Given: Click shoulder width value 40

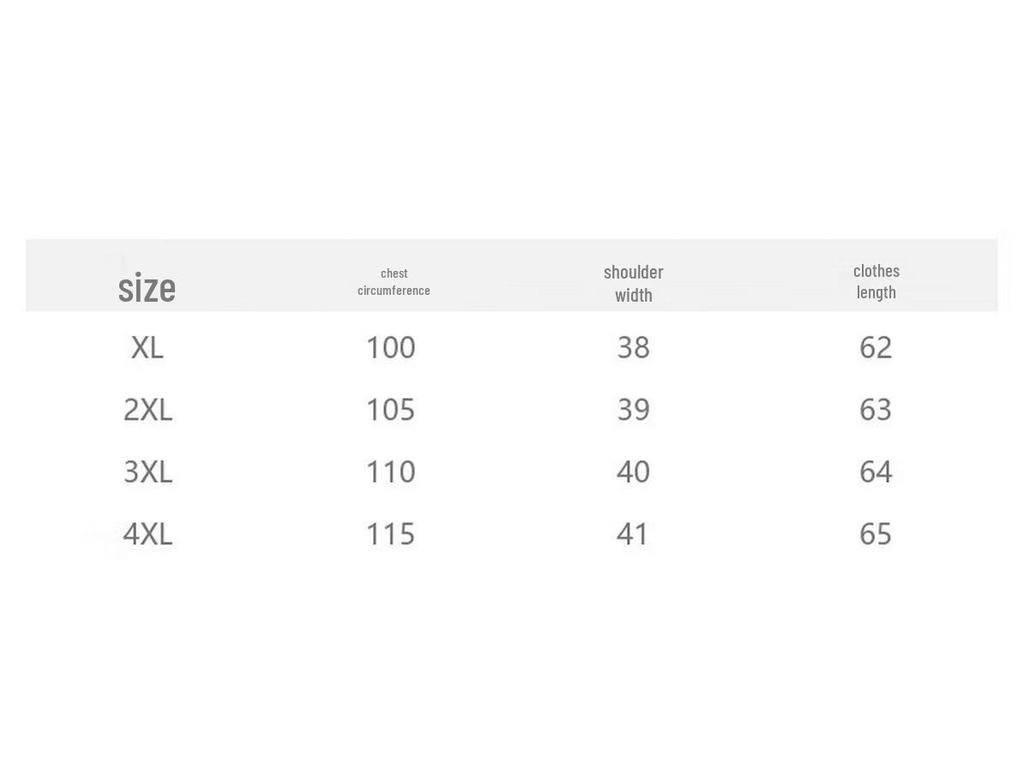Looking at the screenshot, I should 633,472.
